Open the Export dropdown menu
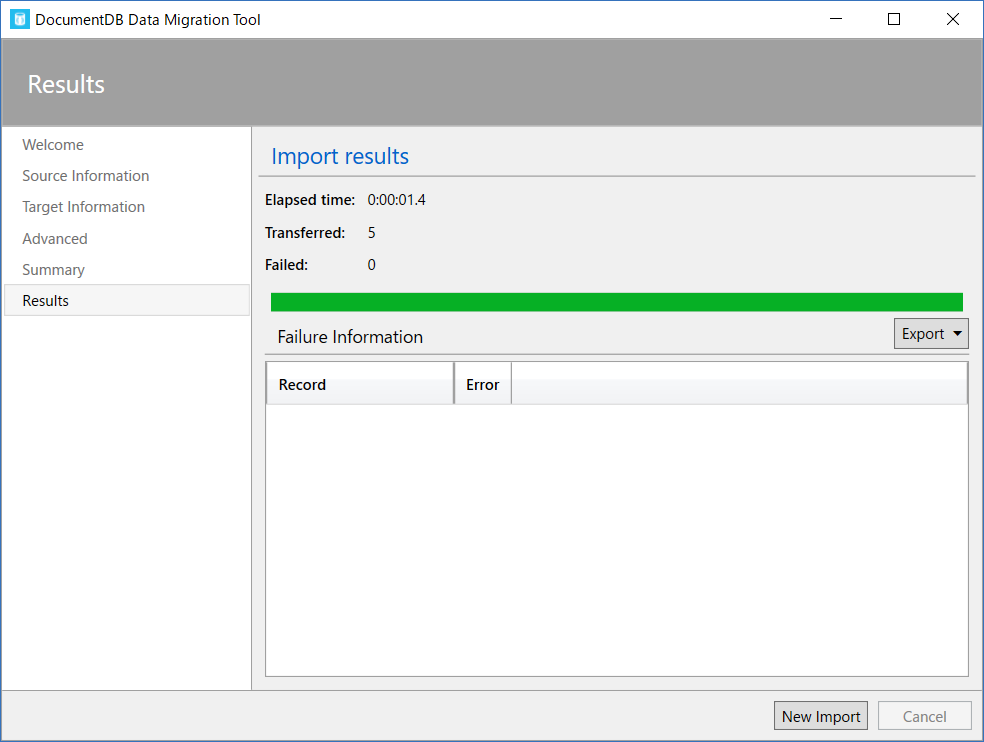The width and height of the screenshot is (984, 742). [931, 333]
